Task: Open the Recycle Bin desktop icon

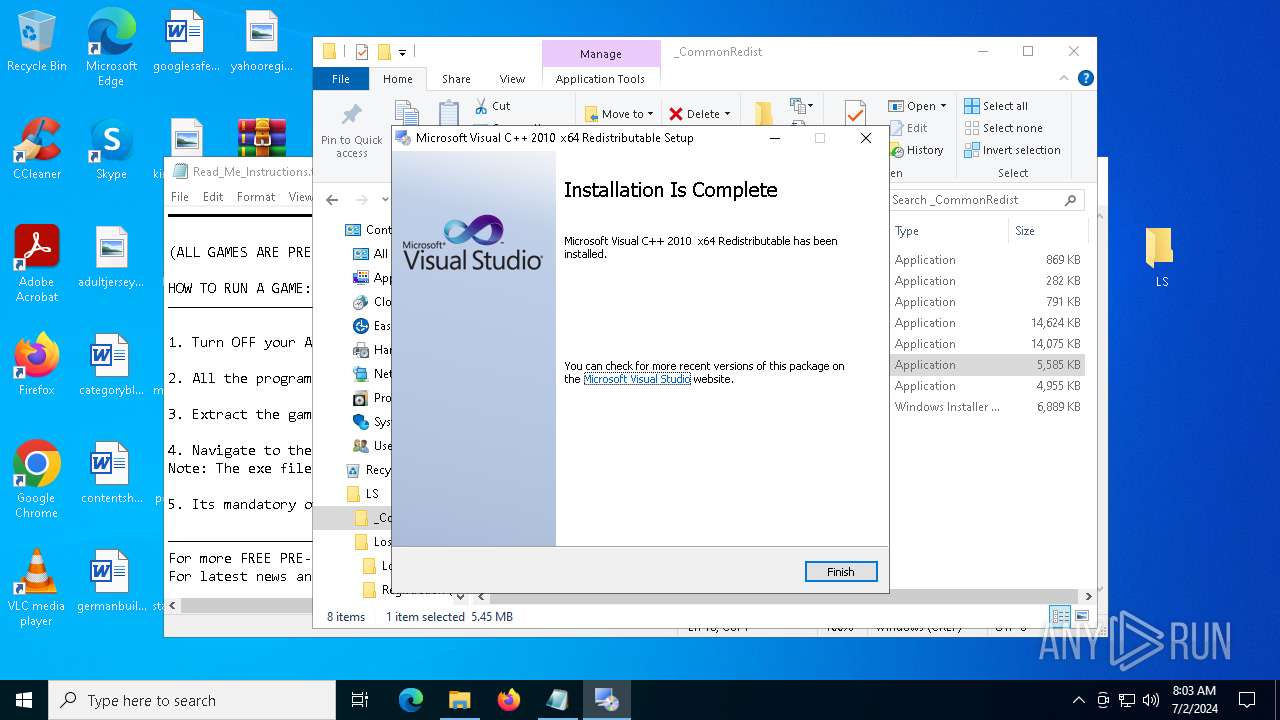Action: pyautogui.click(x=37, y=42)
